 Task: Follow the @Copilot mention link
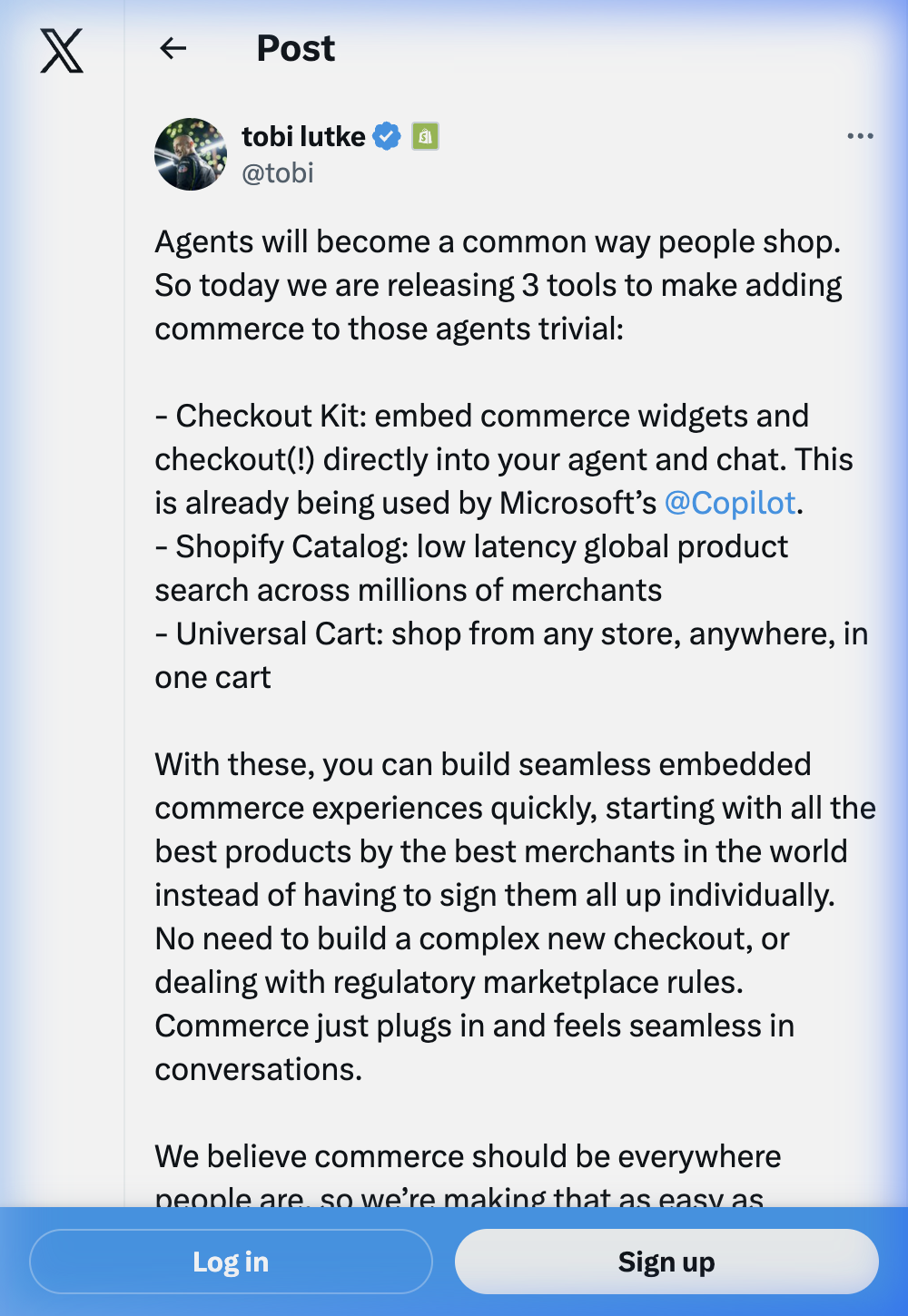pos(730,503)
